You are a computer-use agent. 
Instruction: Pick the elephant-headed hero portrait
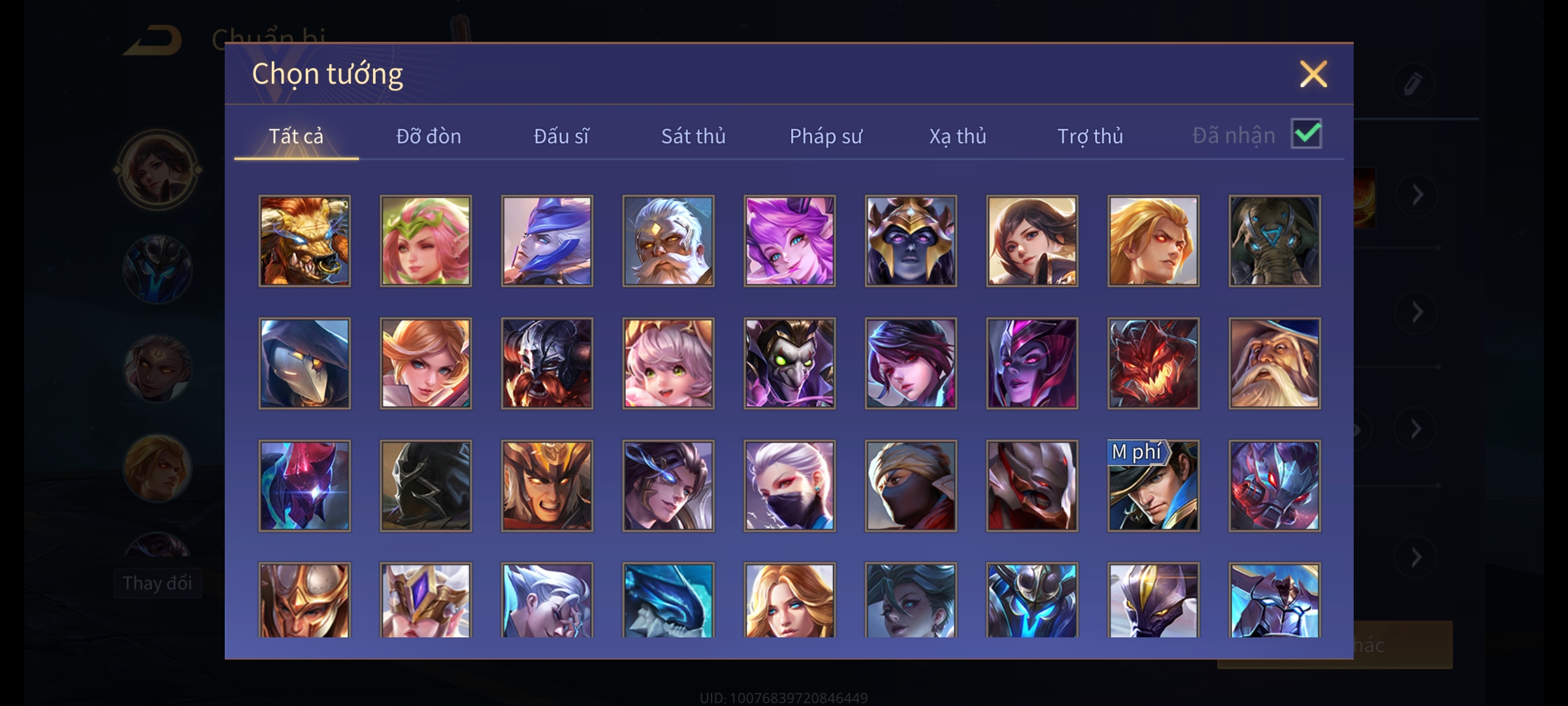[x=1275, y=241]
